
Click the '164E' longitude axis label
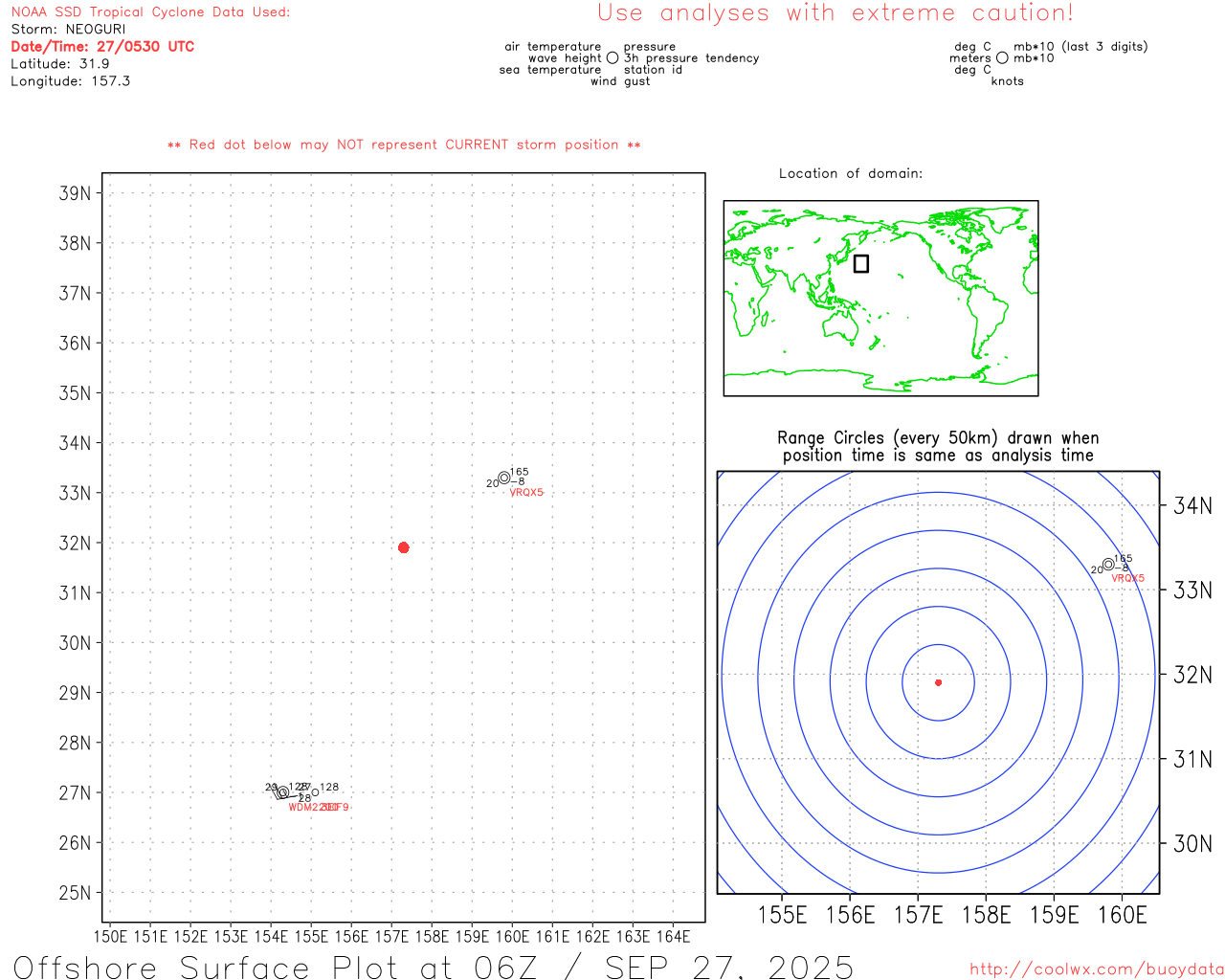pyautogui.click(x=673, y=937)
